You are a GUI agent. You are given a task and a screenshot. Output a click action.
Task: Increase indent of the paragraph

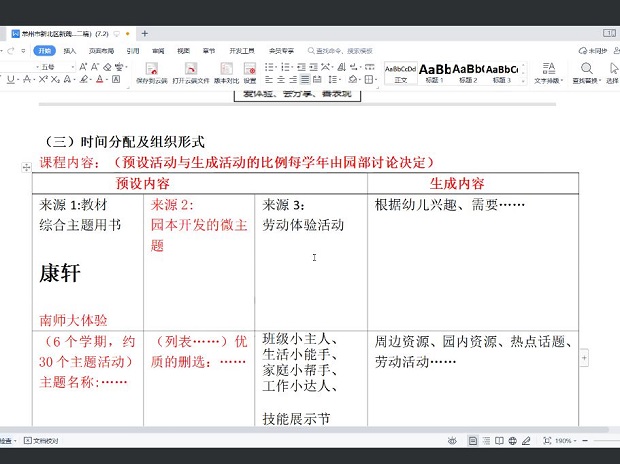click(x=314, y=67)
